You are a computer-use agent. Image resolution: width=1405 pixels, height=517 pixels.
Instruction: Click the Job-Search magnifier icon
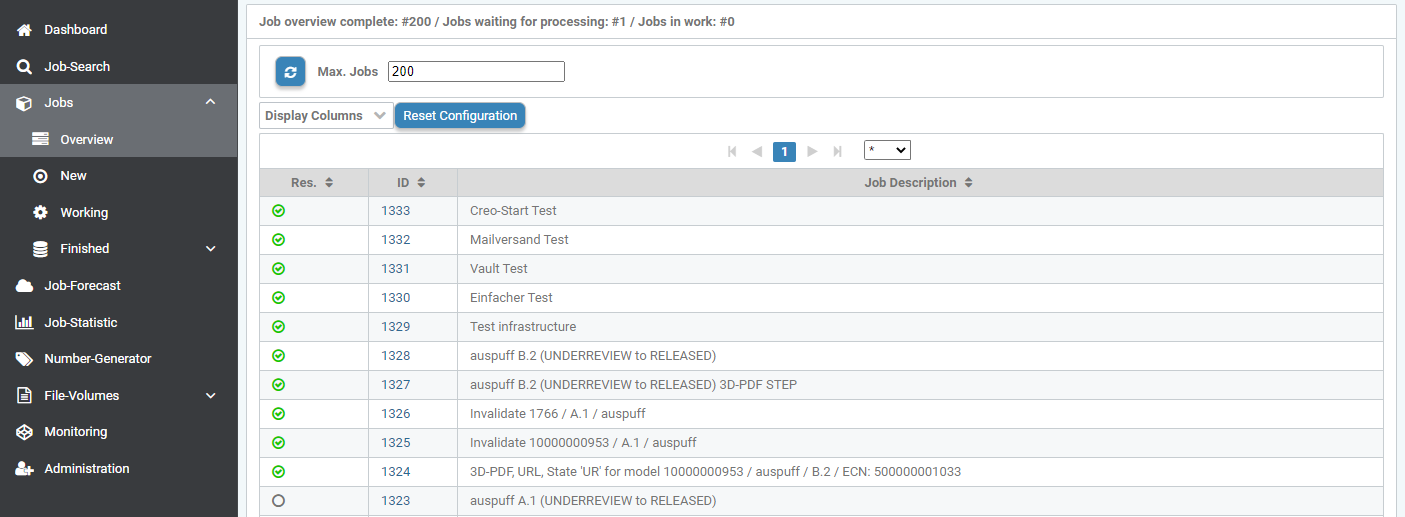click(x=25, y=67)
